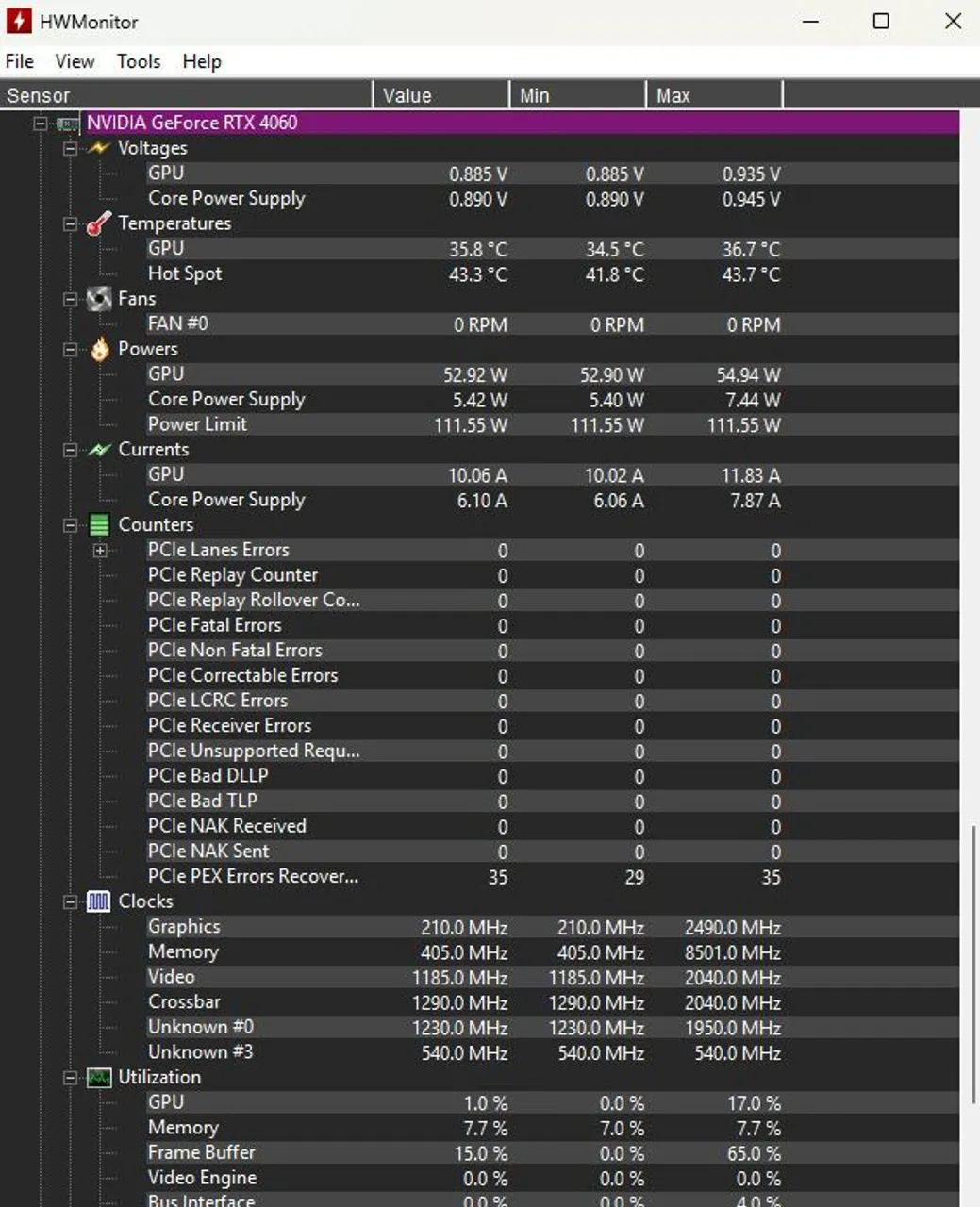Click the Counters green list icon
Viewport: 980px width, 1207px height.
tap(99, 525)
